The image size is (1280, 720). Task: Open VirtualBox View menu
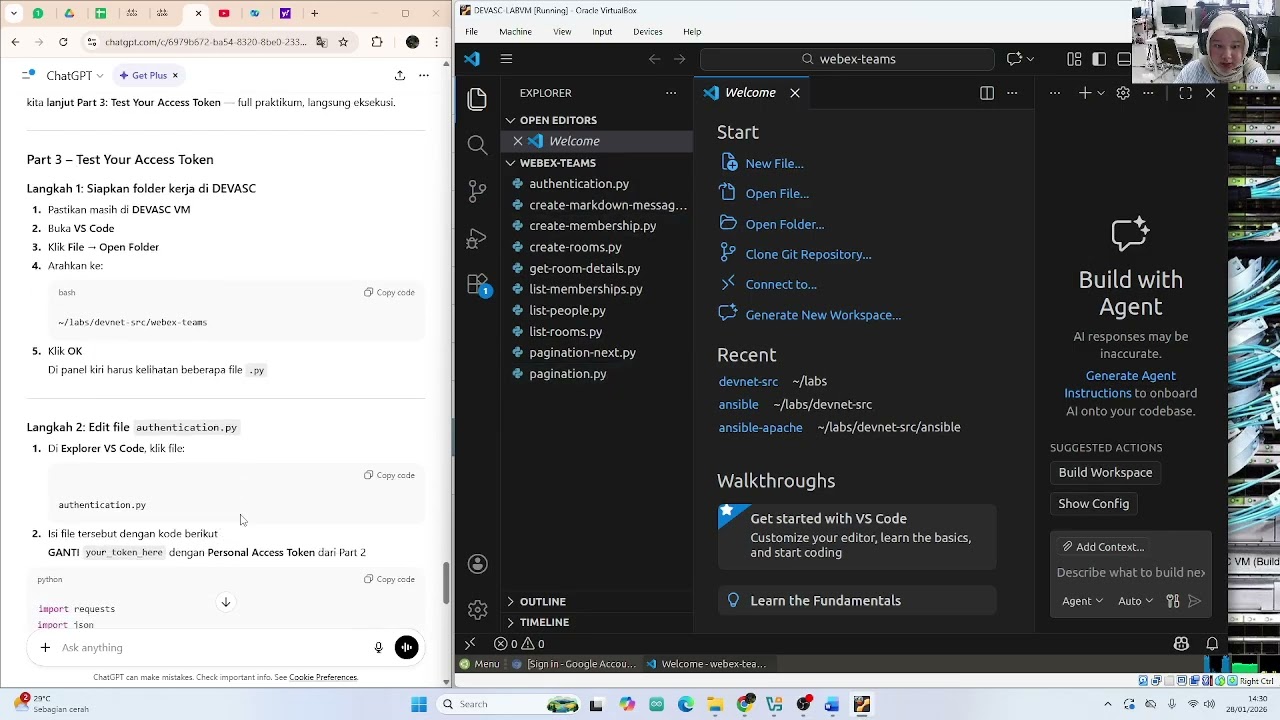[562, 32]
